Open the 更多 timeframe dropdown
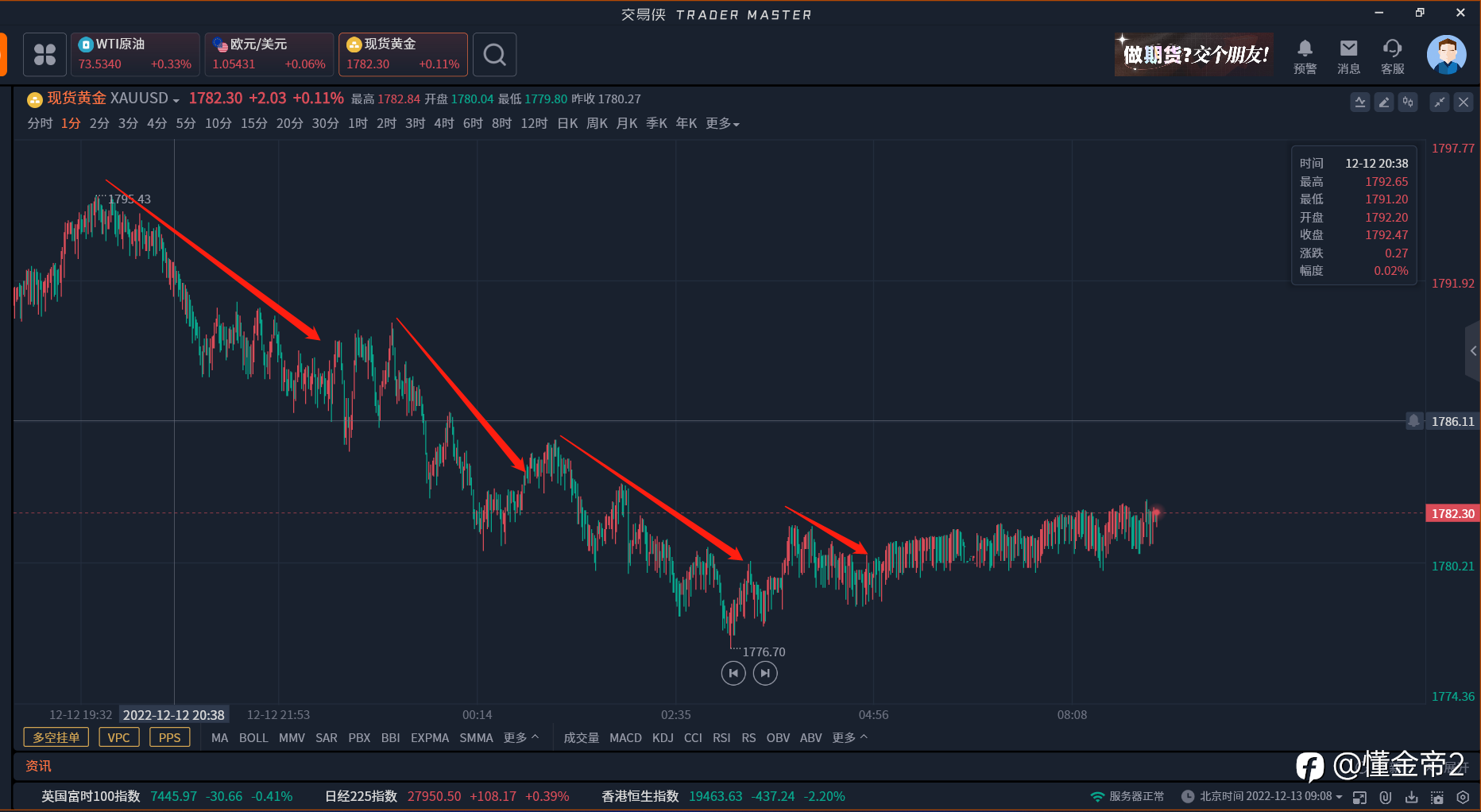Screen dimensions: 1481x812 tap(722, 124)
